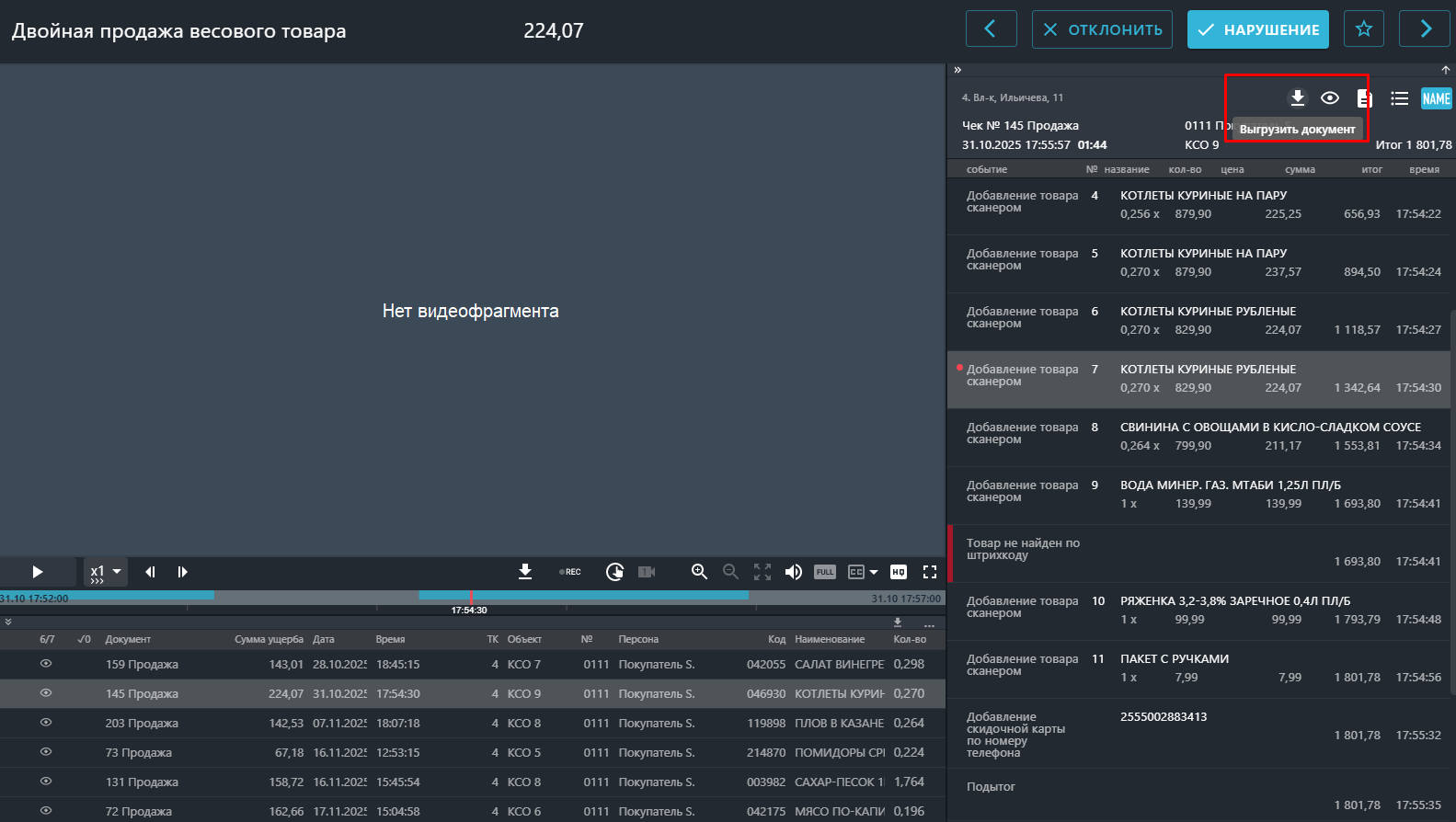Click the REC record icon
This screenshot has width=1456, height=822.
(570, 572)
